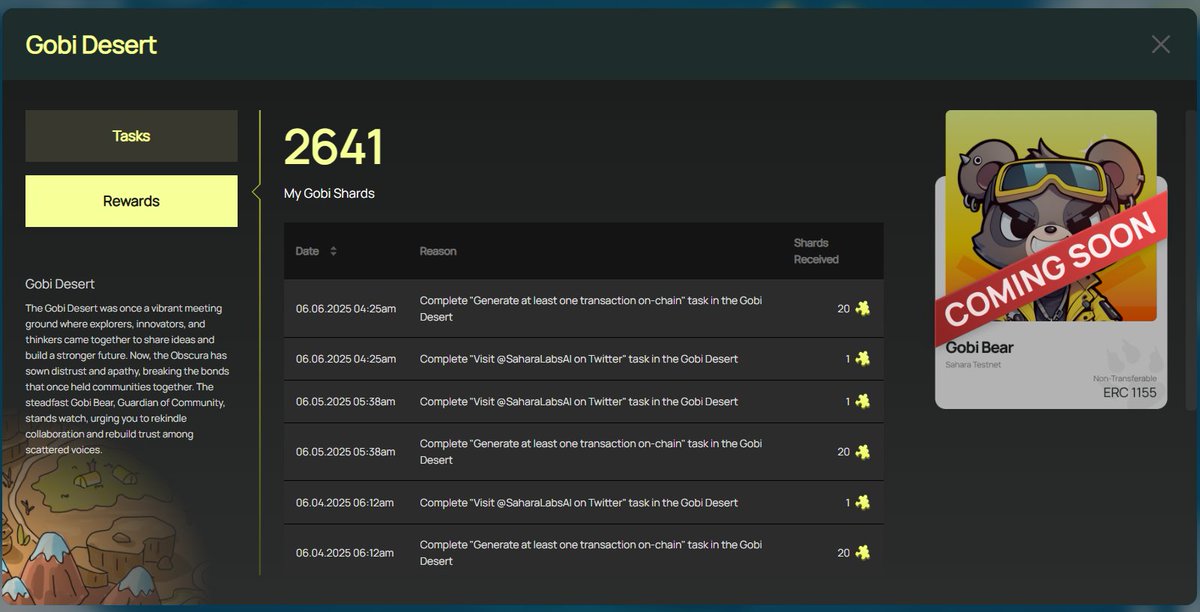Viewport: 1200px width, 612px height.
Task: Click shard value 20 in 06.05.2025 row
Action: (x=843, y=452)
